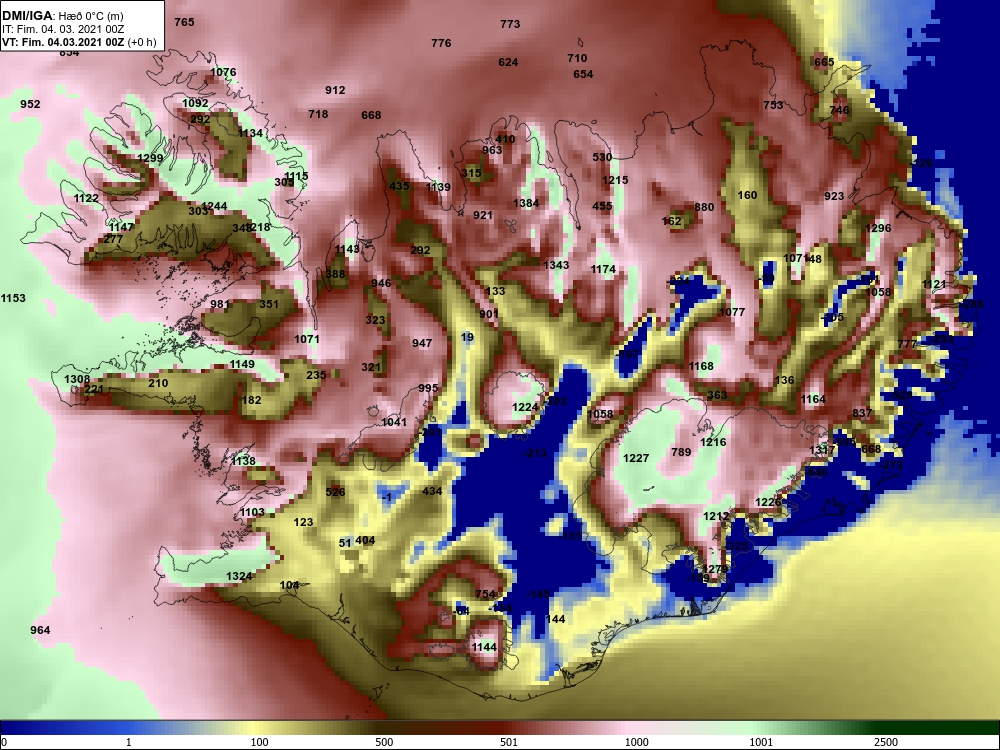1000x750 pixels.
Task: Pick the map value 952
Action: pyautogui.click(x=30, y=104)
